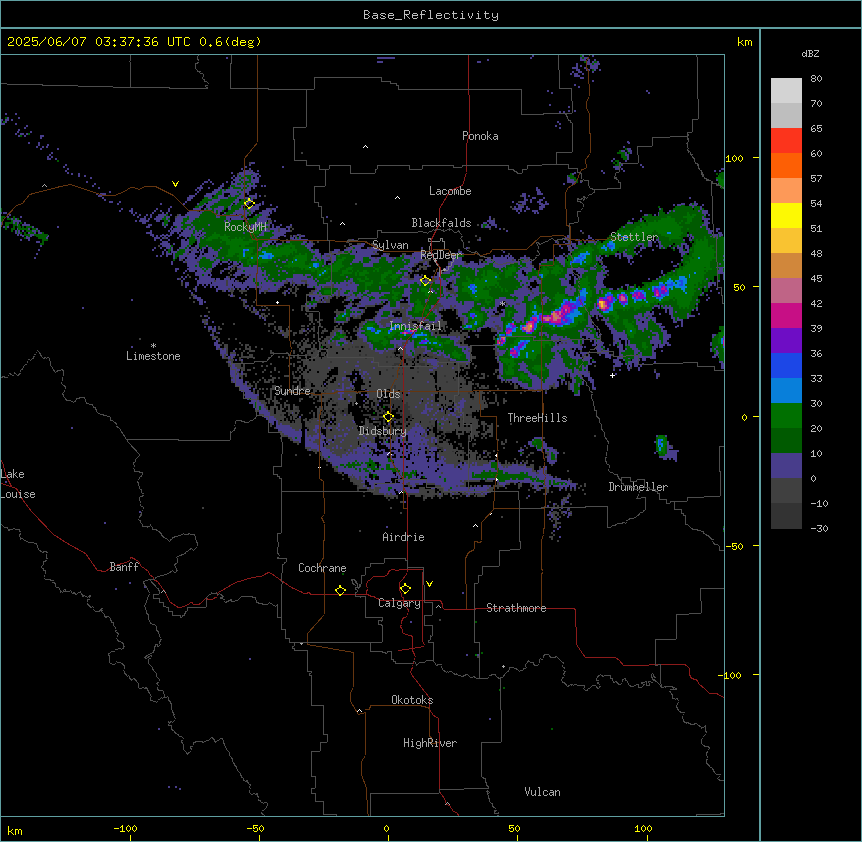Select the Lake Louise label
This screenshot has width=862, height=842.
pyautogui.click(x=18, y=484)
